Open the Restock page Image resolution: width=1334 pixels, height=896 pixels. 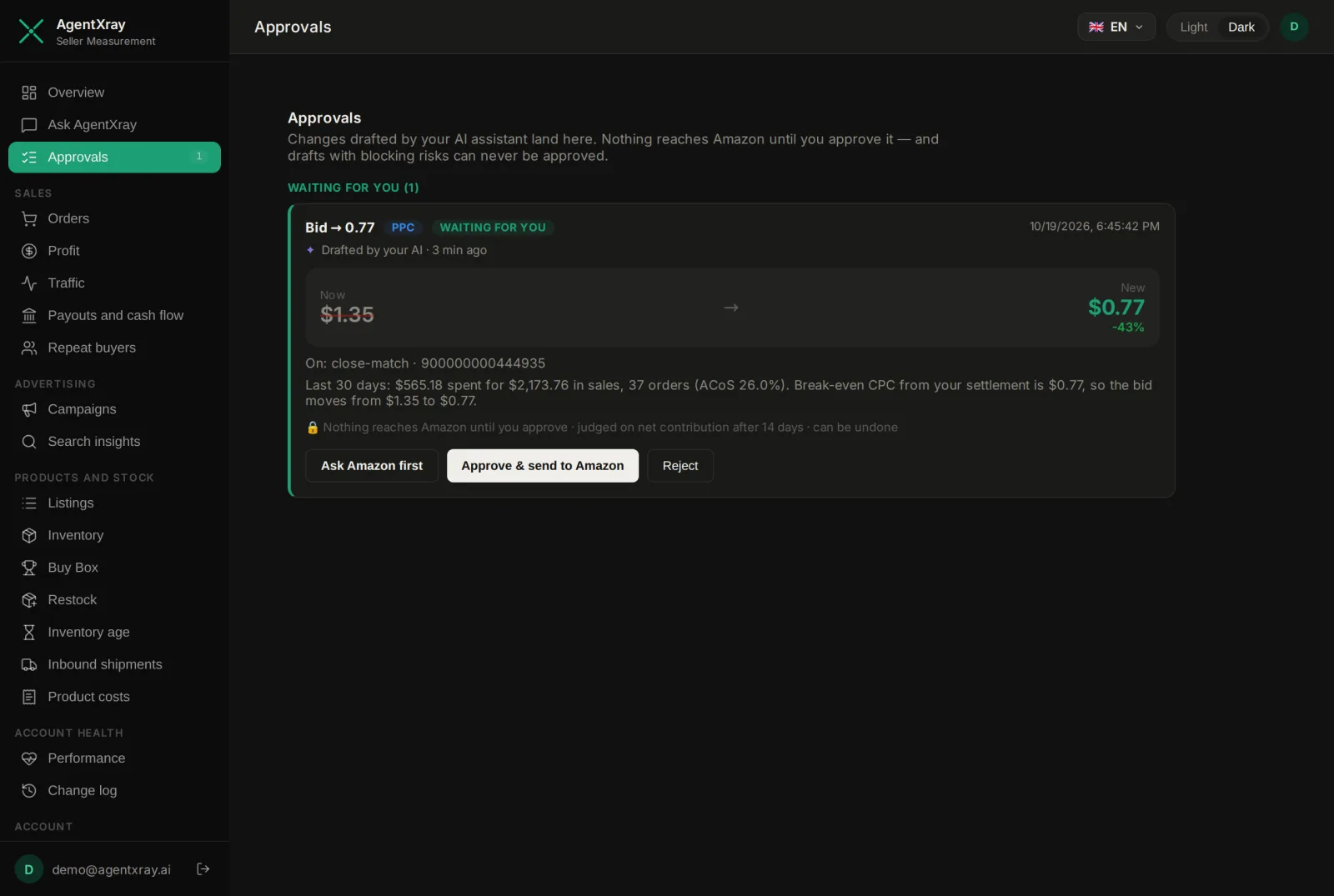click(114, 600)
